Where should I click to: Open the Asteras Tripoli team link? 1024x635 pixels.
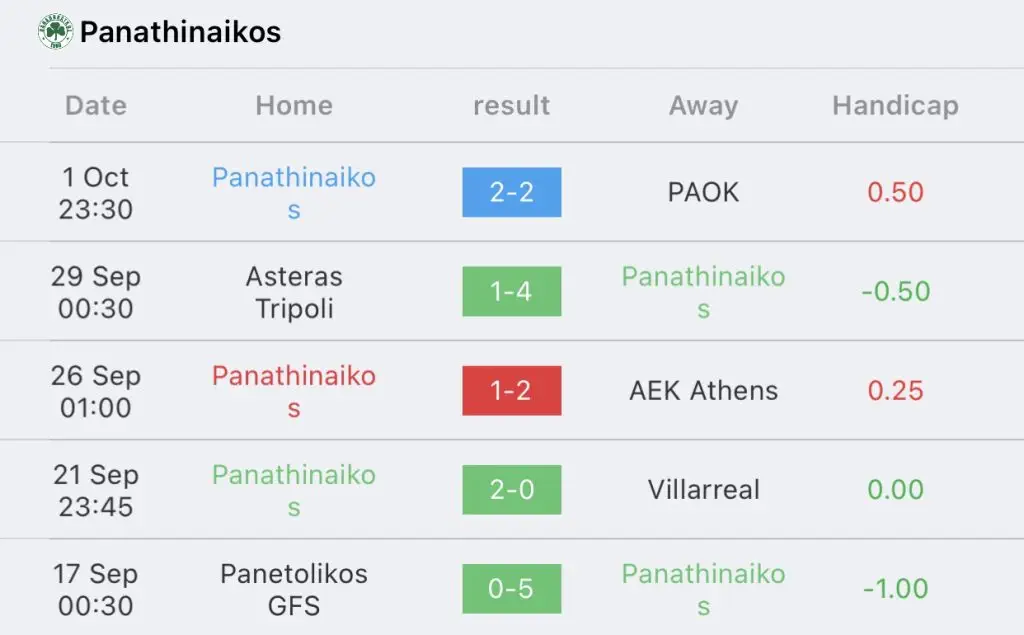(x=294, y=292)
